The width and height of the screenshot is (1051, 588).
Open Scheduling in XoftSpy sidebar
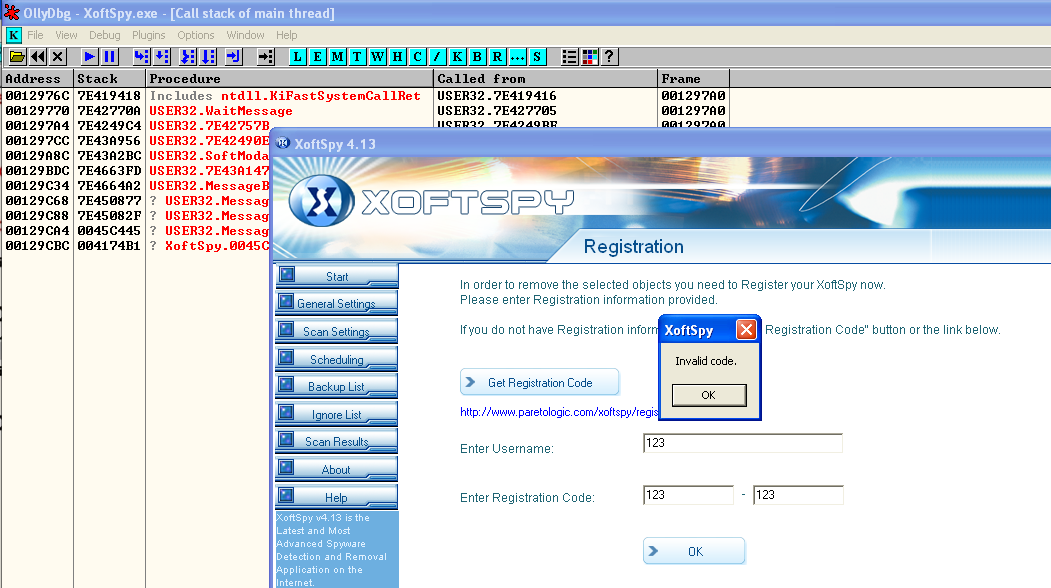[336, 360]
